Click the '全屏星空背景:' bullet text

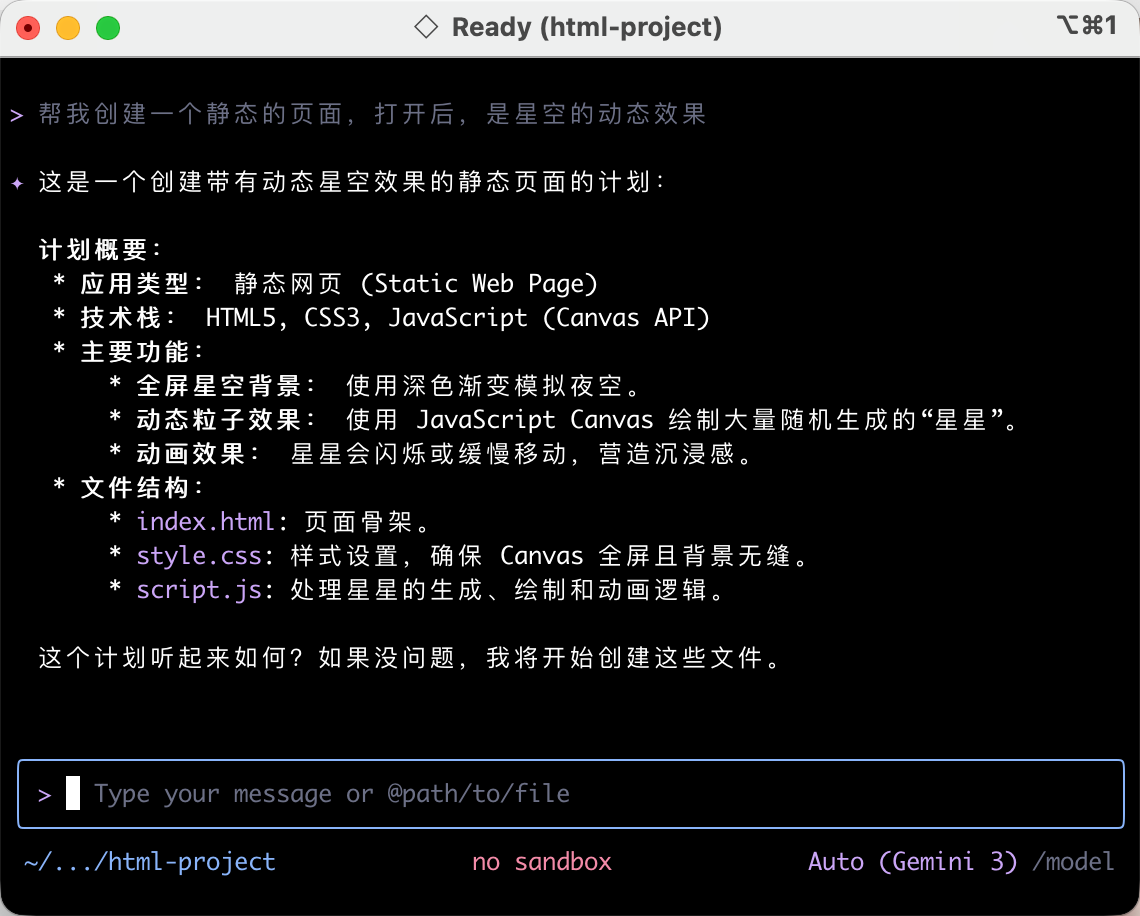click(x=225, y=386)
